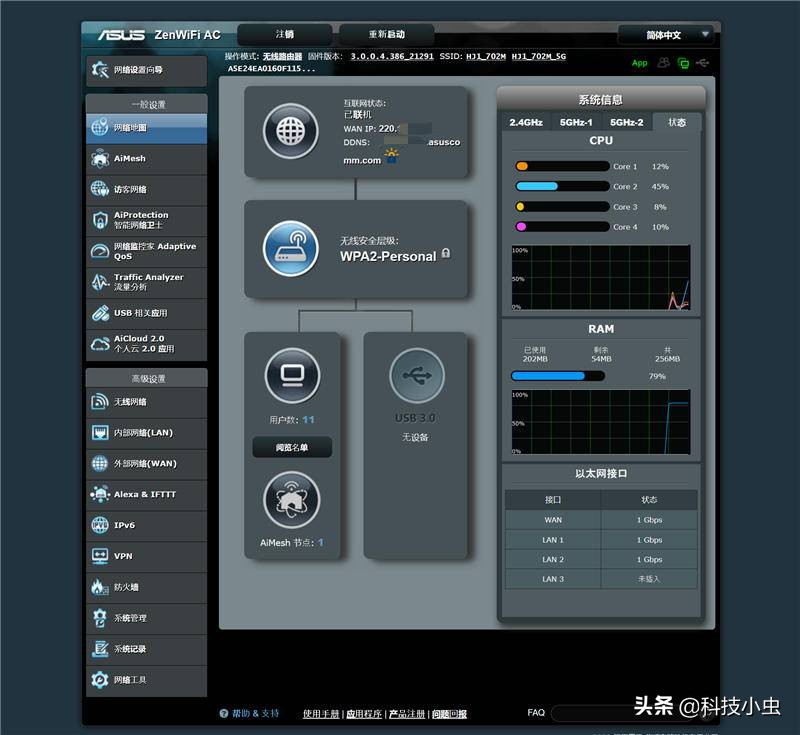Switch to the 5GHz-1 tab
The width and height of the screenshot is (800, 735).
[576, 122]
